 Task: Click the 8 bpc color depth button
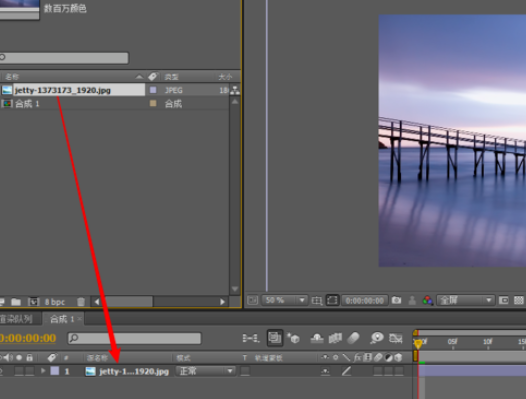[x=55, y=302]
